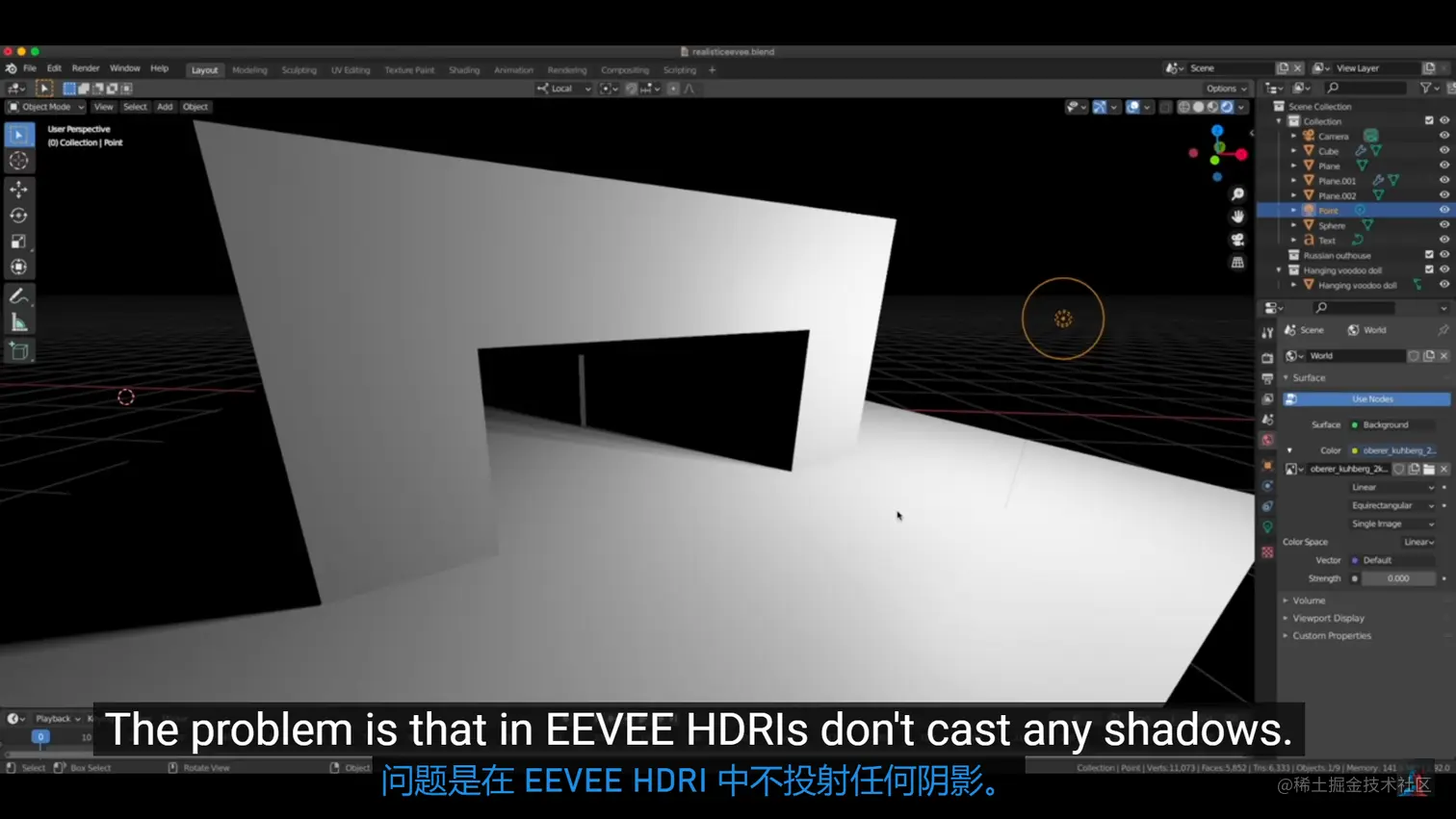Viewport: 1456px width, 819px height.
Task: Open the Render properties tab
Action: click(x=1267, y=357)
